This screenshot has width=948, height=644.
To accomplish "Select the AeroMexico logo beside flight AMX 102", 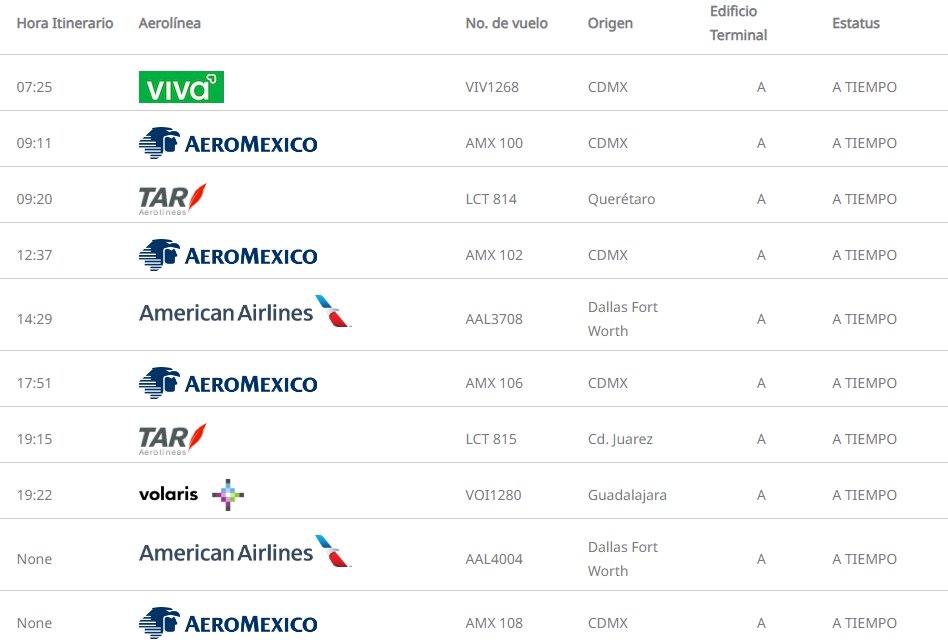I will click(228, 255).
